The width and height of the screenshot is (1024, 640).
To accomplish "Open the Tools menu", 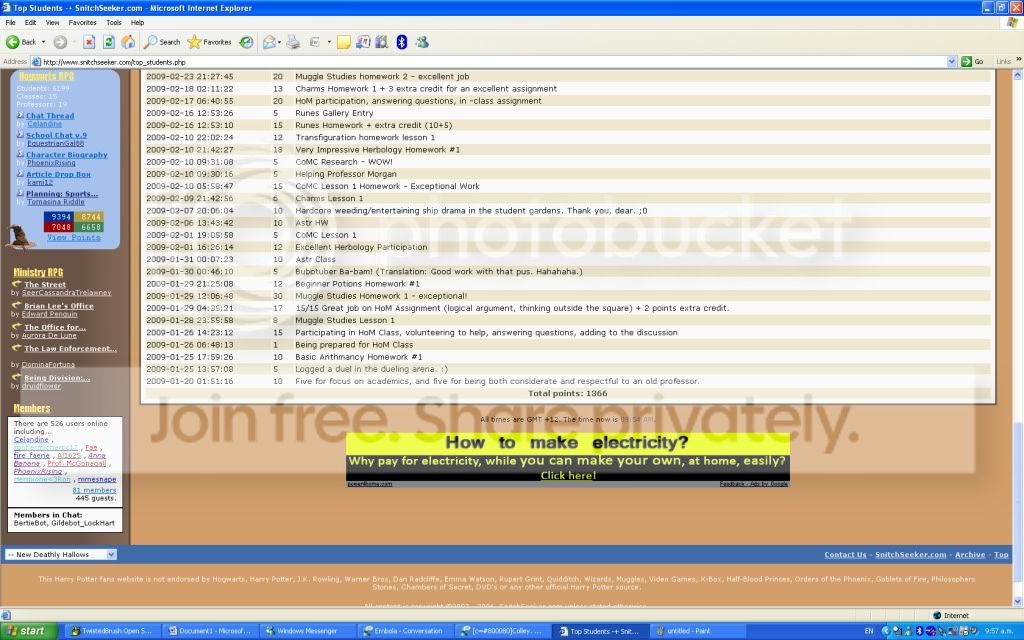I will coord(114,22).
